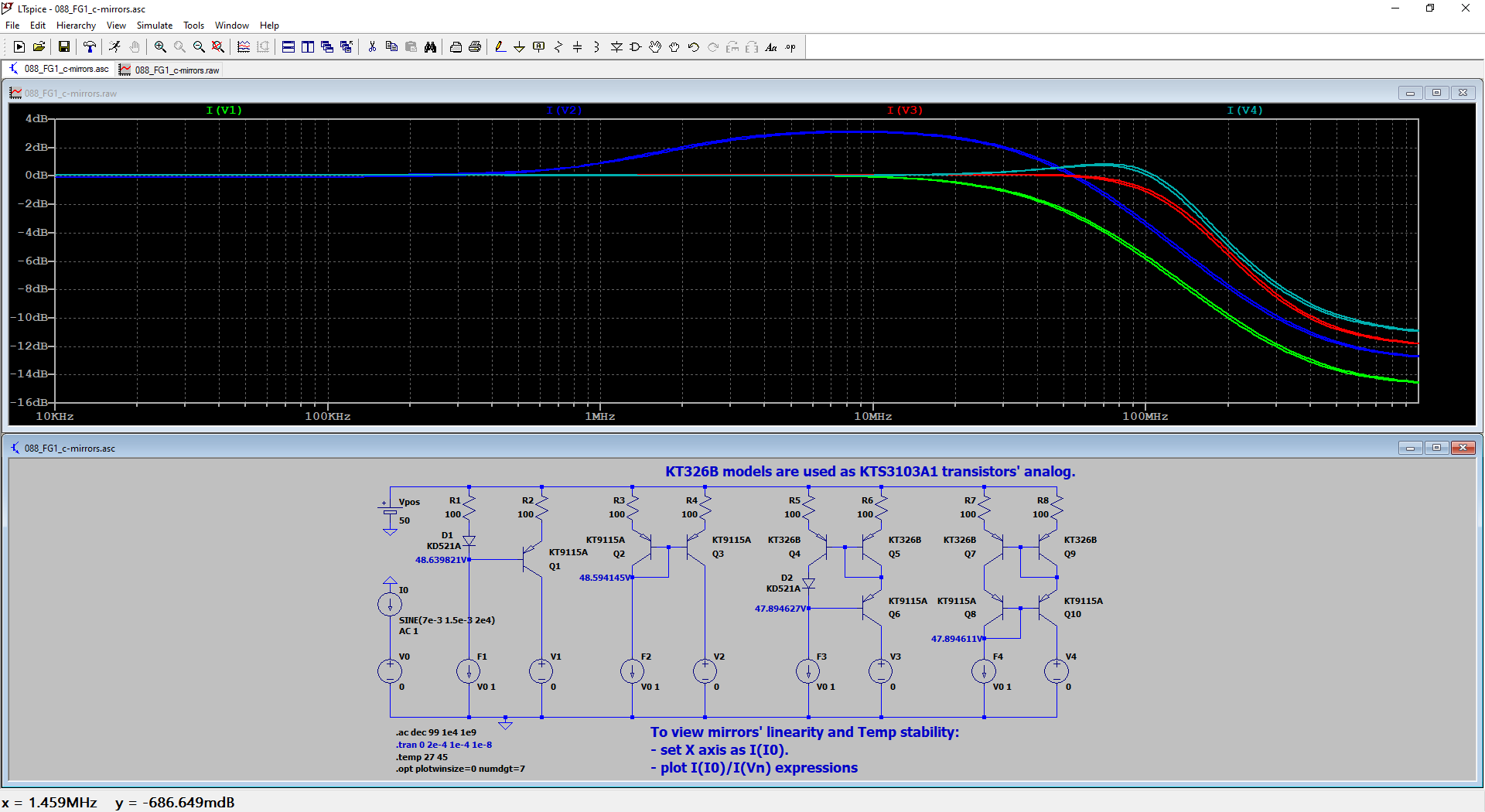
Task: Select the Text 'Aa' tool
Action: pos(771,47)
